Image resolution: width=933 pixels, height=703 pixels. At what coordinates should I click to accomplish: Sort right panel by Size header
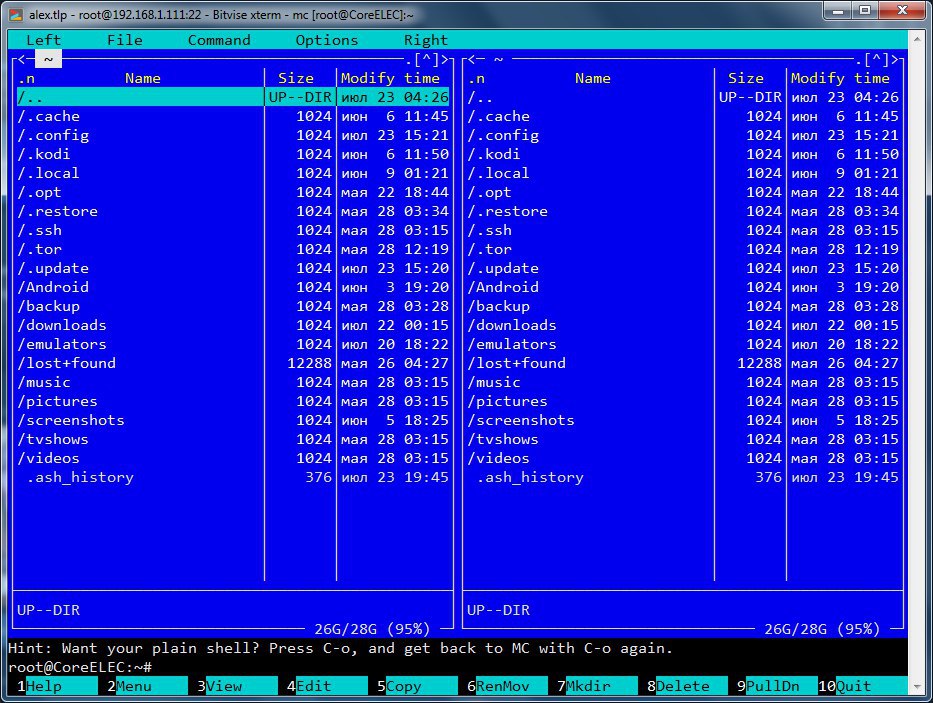(746, 78)
